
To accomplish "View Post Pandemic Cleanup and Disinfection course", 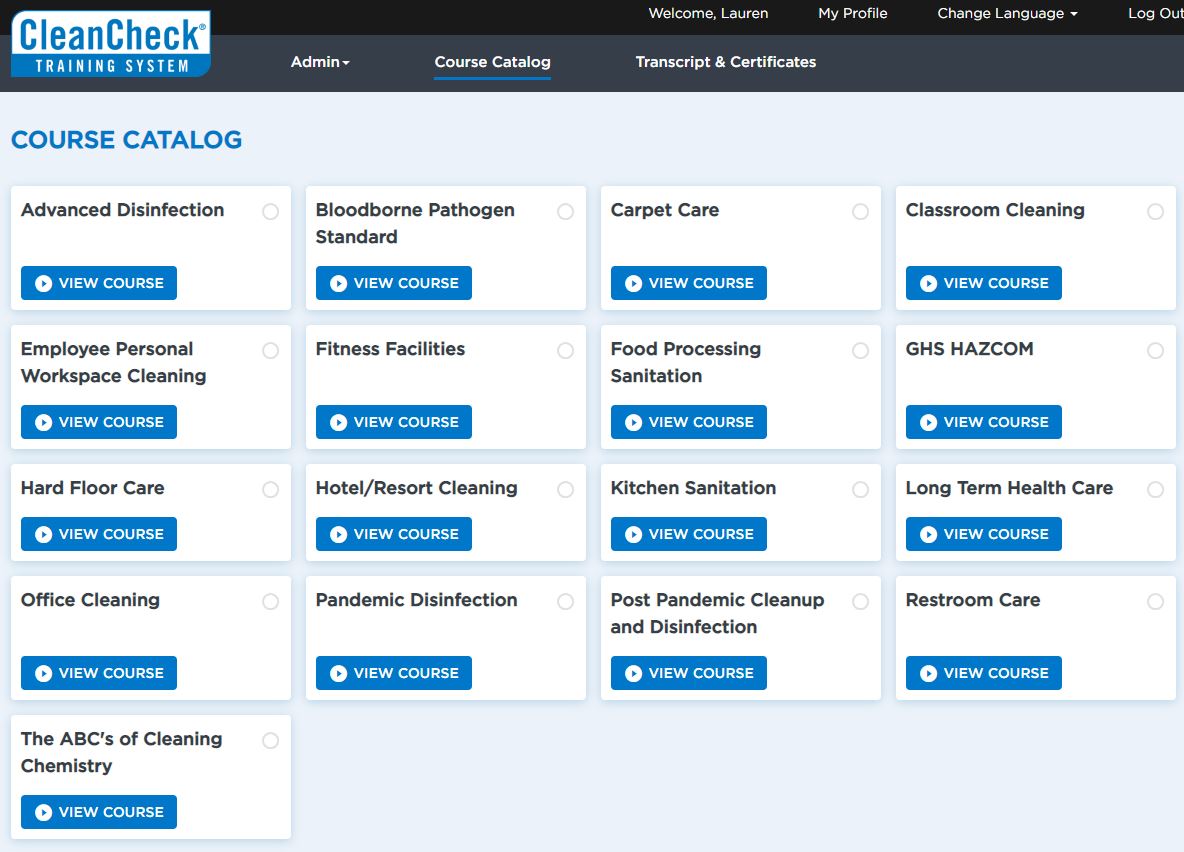I will [x=689, y=672].
